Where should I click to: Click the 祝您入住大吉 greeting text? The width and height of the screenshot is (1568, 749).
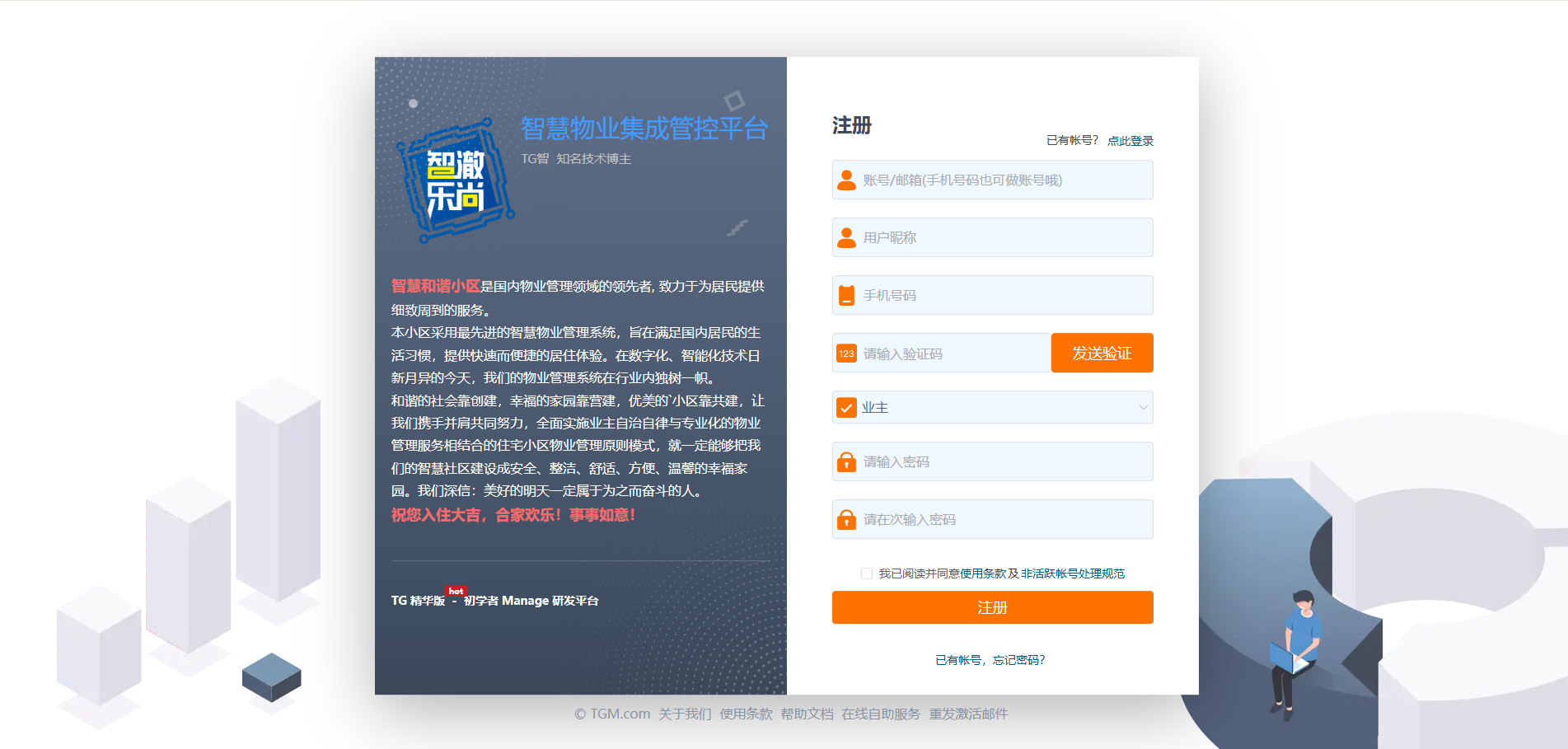(x=513, y=515)
